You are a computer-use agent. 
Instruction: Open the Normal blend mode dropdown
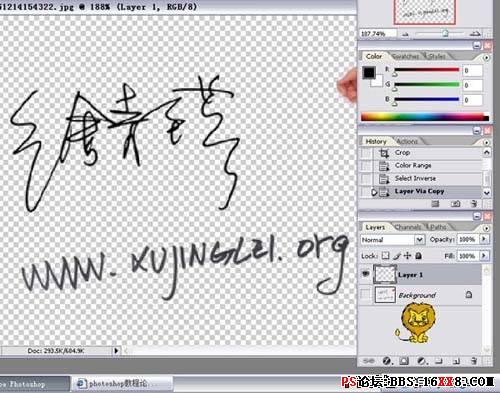pos(392,240)
